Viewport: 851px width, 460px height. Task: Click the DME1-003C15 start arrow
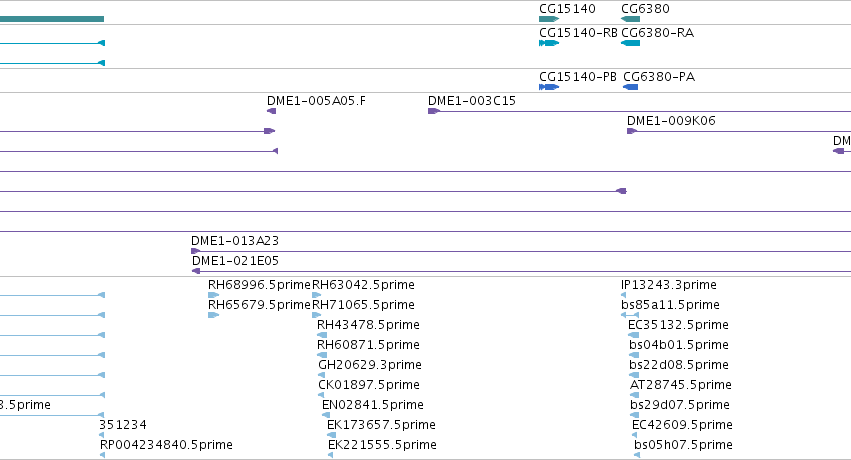click(x=434, y=111)
